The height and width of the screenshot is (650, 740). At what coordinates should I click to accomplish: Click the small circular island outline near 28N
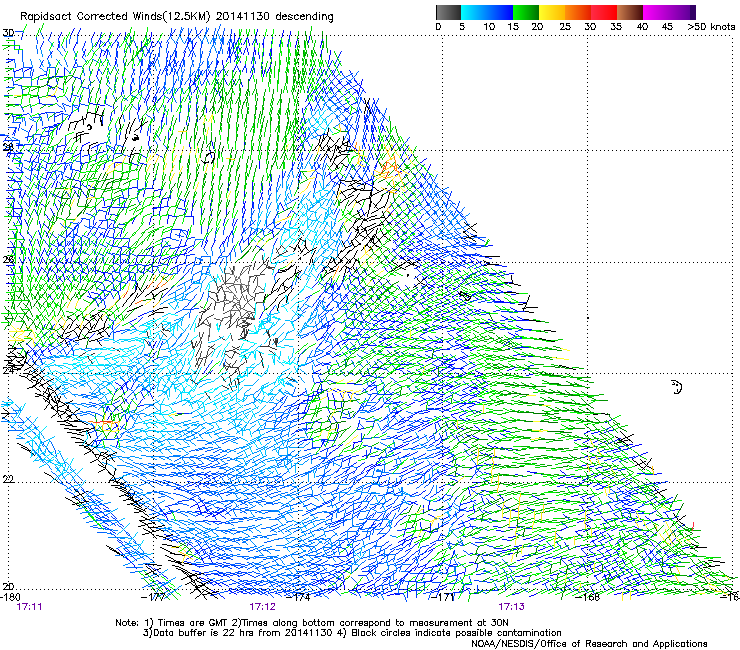[208, 157]
